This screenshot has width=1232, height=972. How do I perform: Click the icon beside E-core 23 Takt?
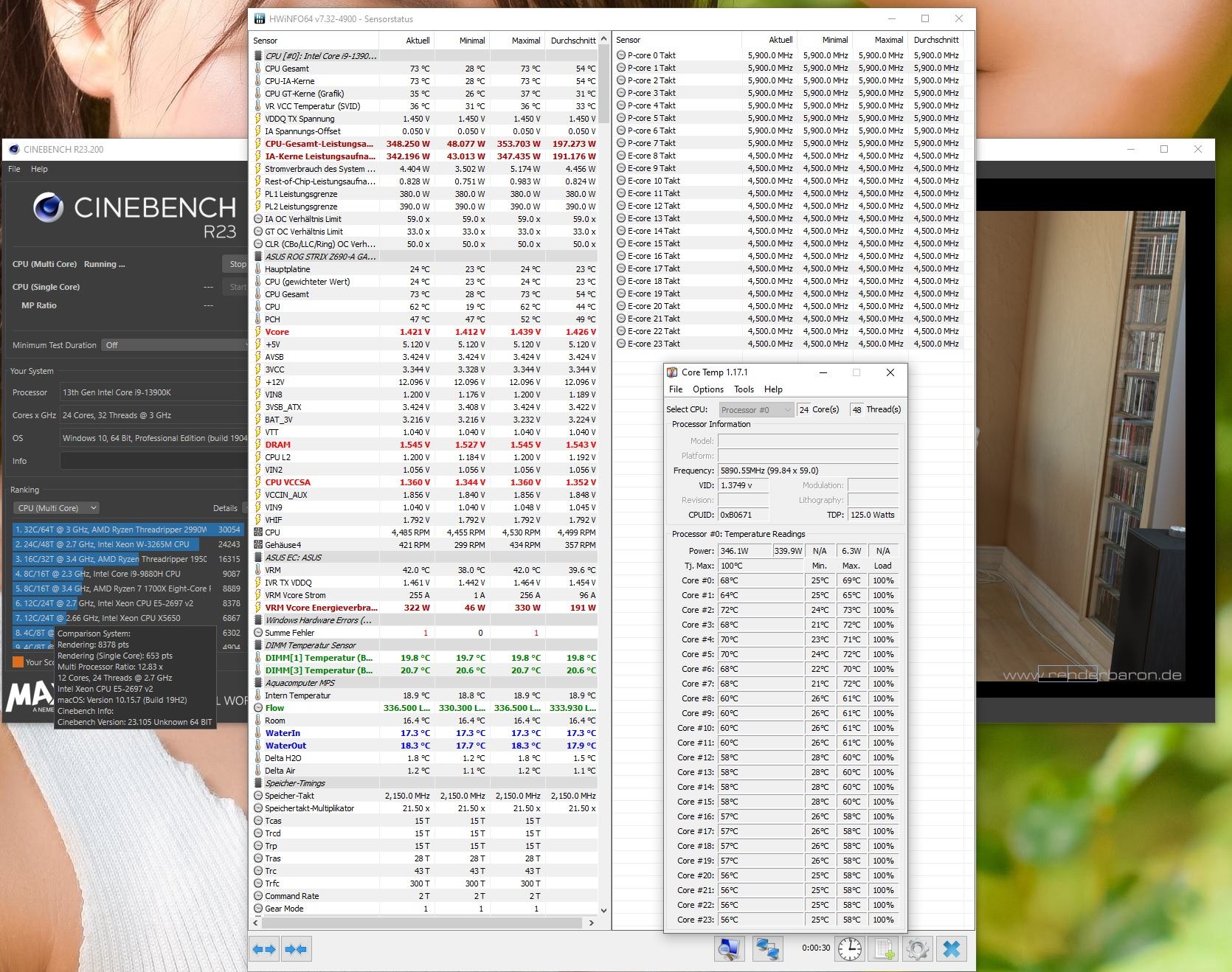pyautogui.click(x=621, y=344)
